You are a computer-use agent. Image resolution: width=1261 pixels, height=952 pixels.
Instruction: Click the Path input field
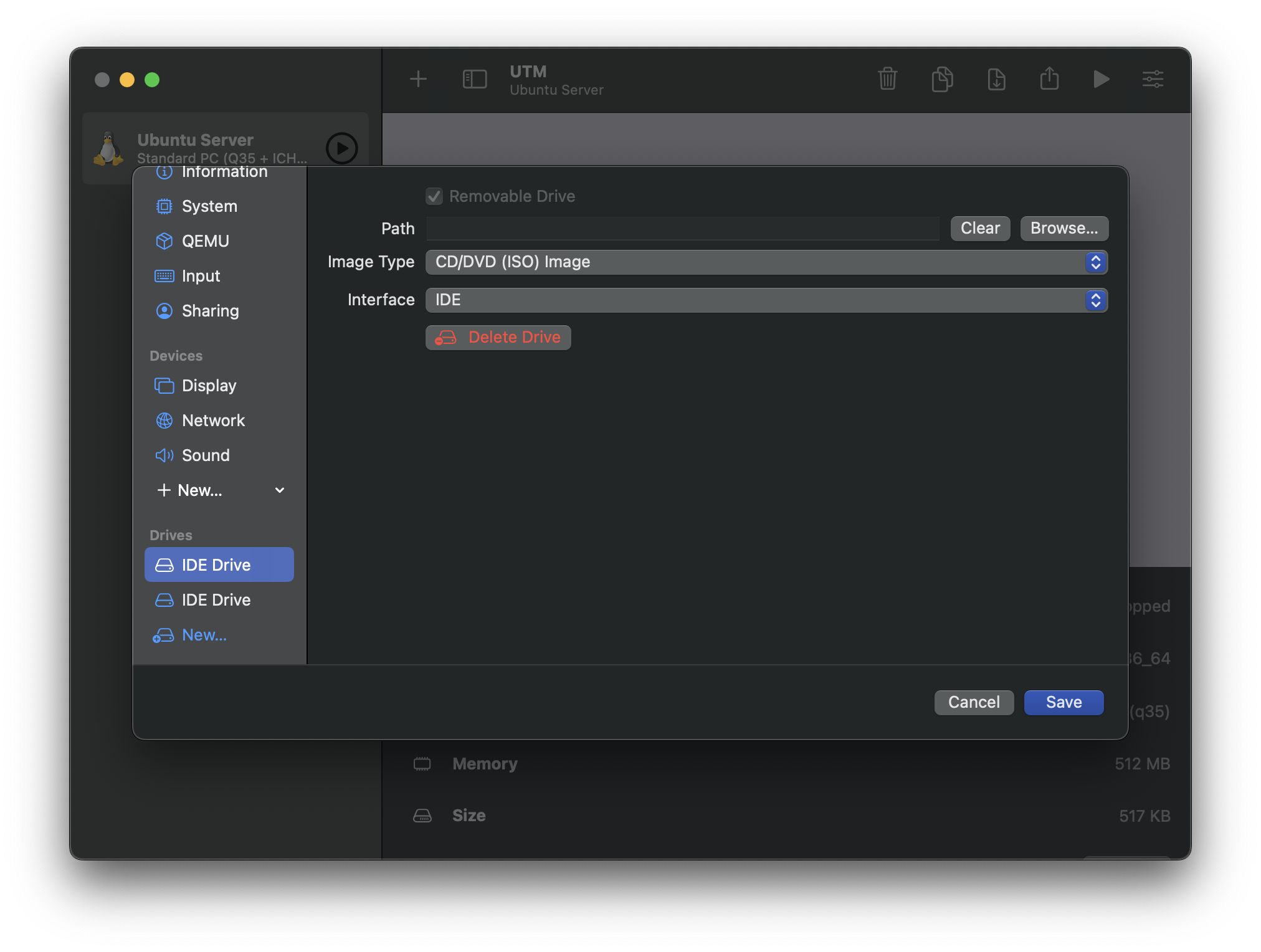click(683, 229)
